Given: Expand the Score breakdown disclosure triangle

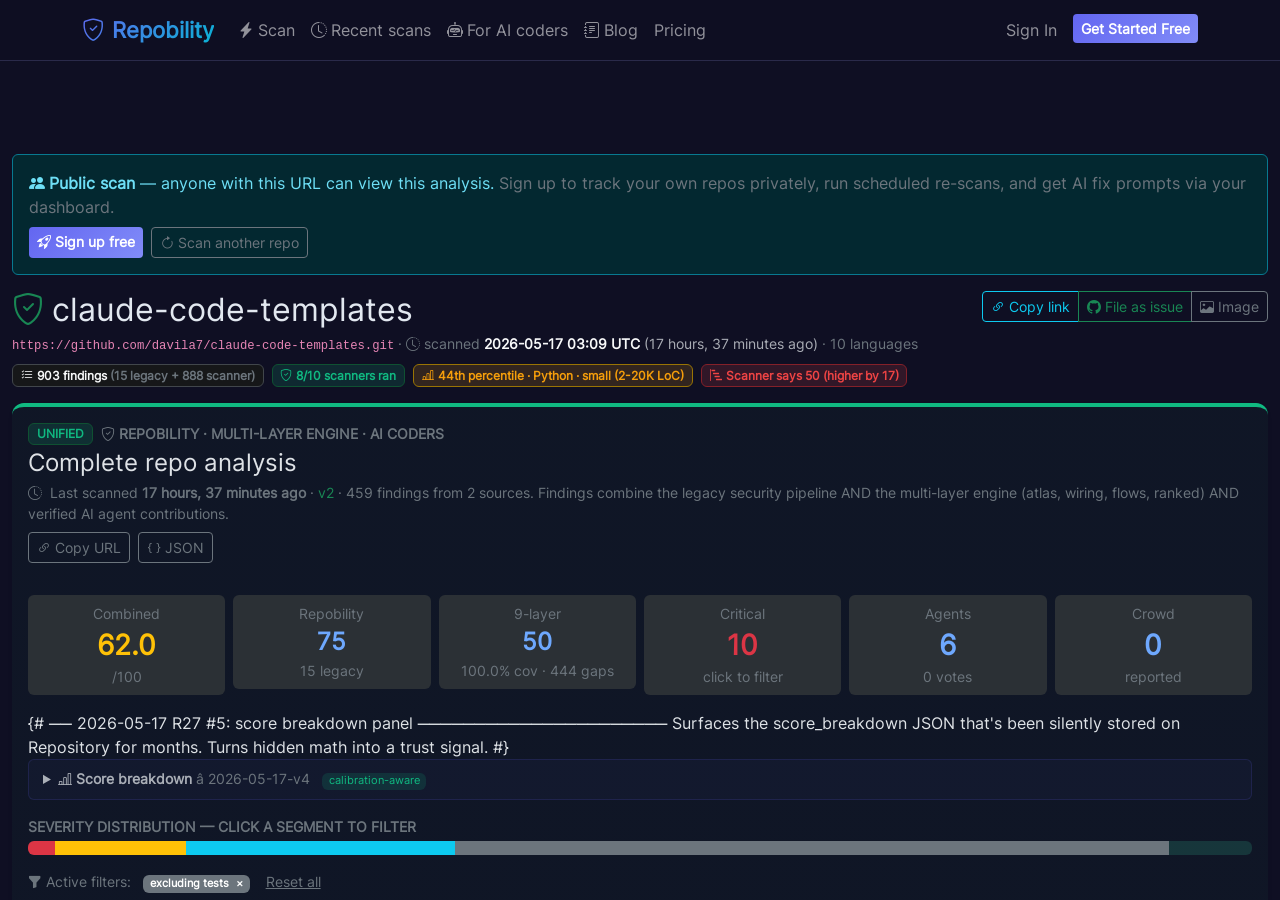Looking at the screenshot, I should (x=46, y=779).
